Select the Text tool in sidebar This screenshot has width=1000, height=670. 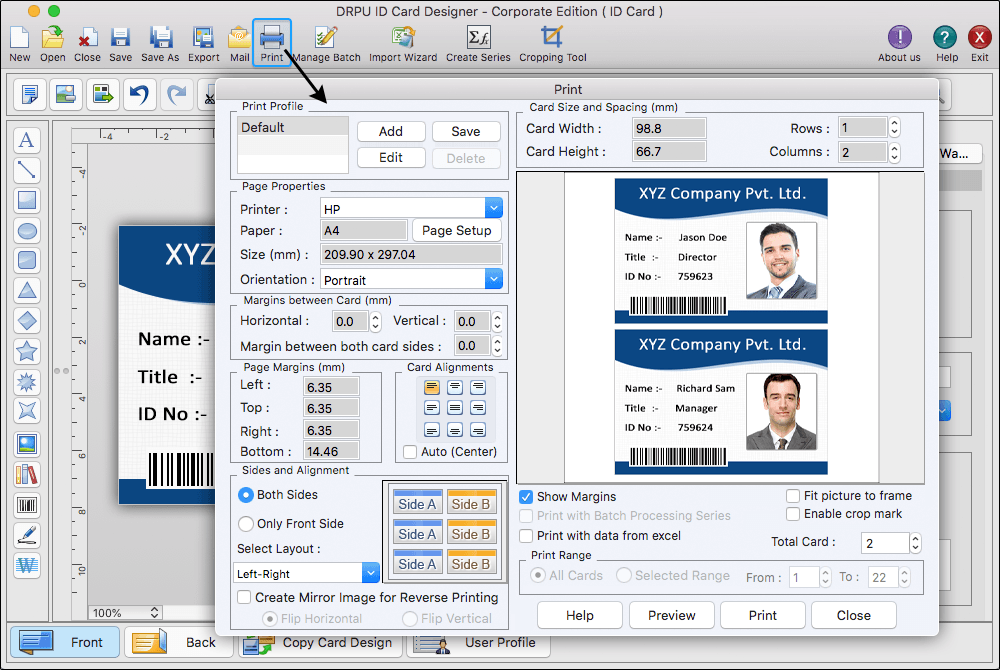click(x=27, y=140)
